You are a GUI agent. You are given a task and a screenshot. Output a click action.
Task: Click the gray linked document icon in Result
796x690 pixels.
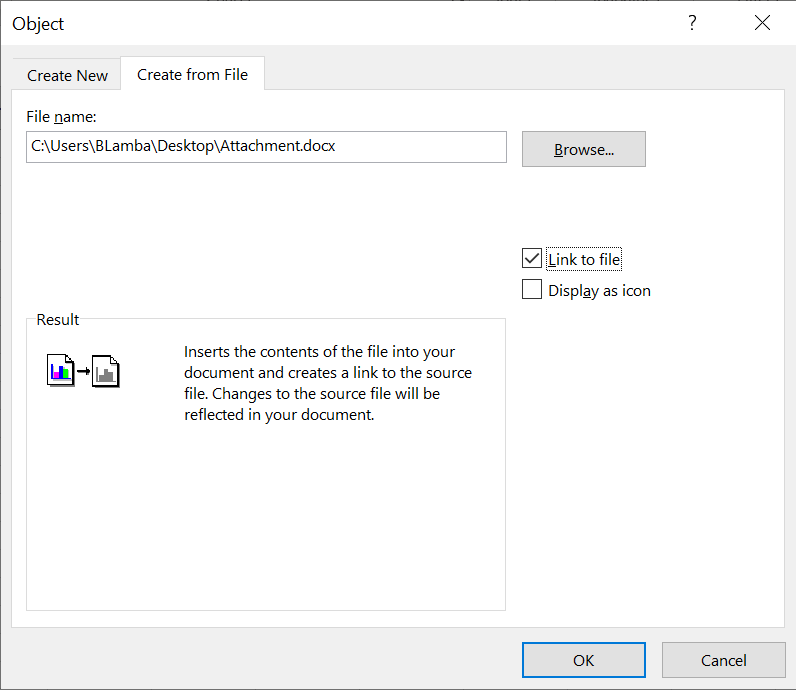coord(106,371)
